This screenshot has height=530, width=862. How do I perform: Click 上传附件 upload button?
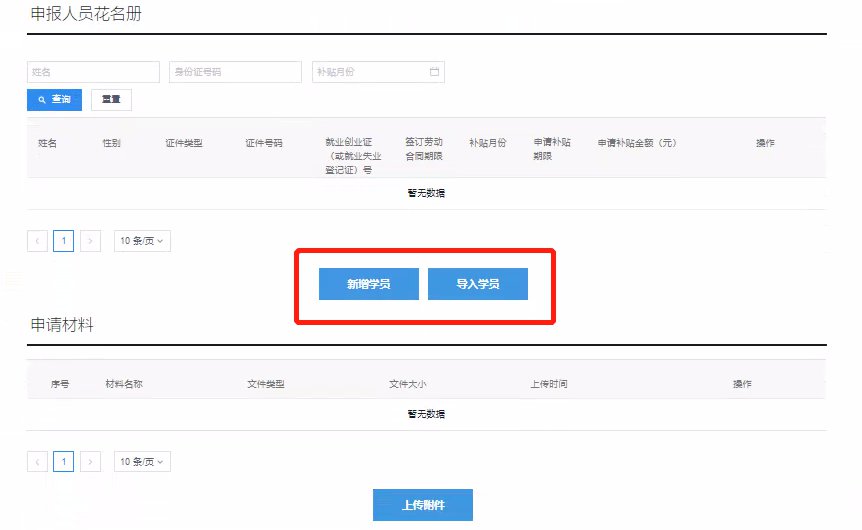423,505
